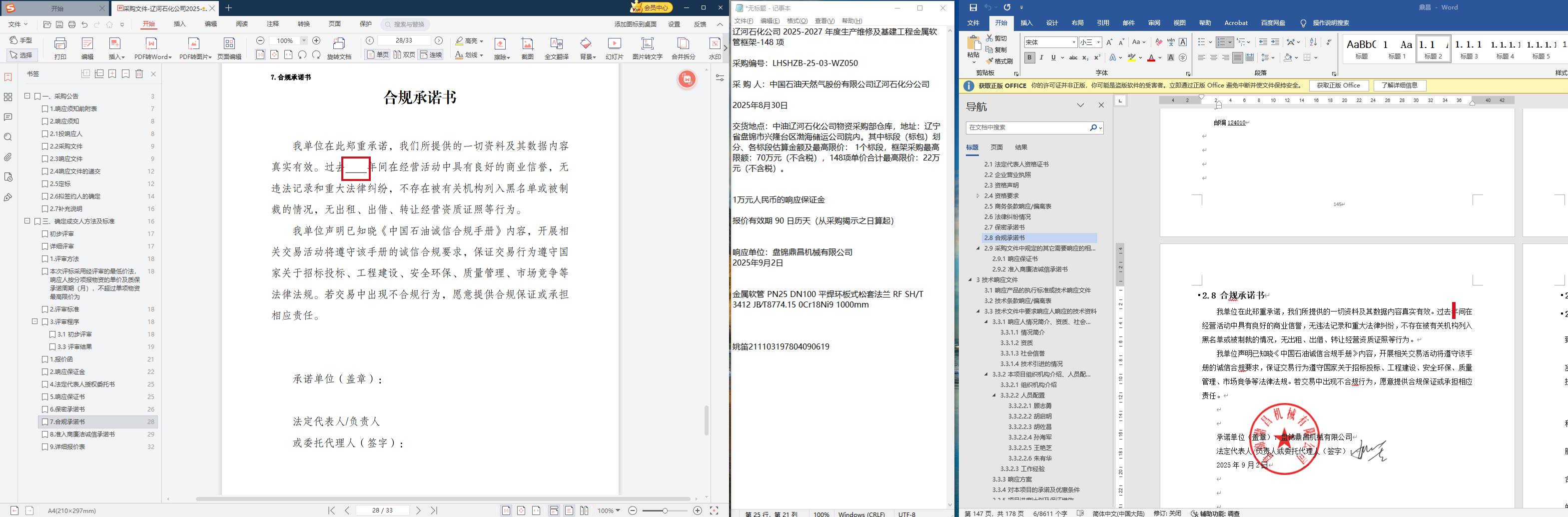Click 剪切 cut in Word clipboard group
Screen dimensions: 1568x517
997,38
